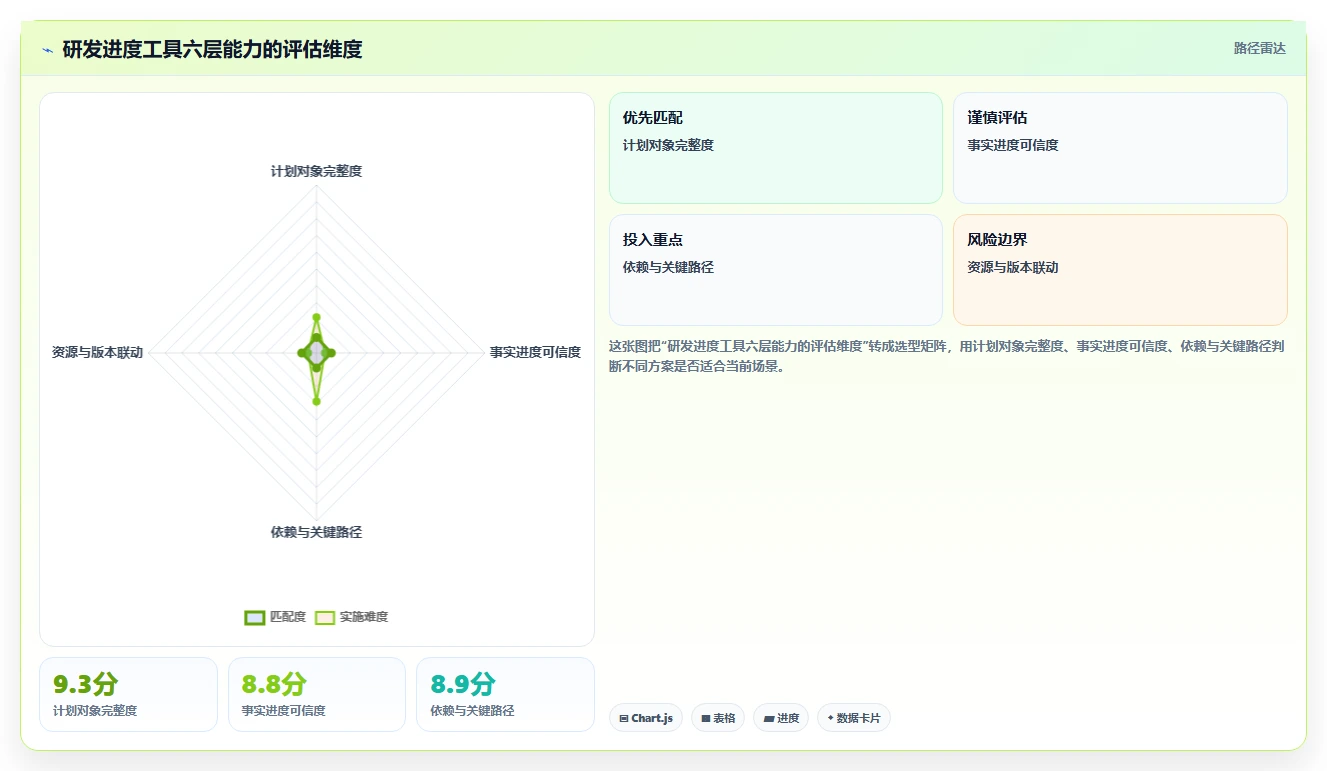
Task: Select the 8.8分 score card
Action: (x=317, y=694)
